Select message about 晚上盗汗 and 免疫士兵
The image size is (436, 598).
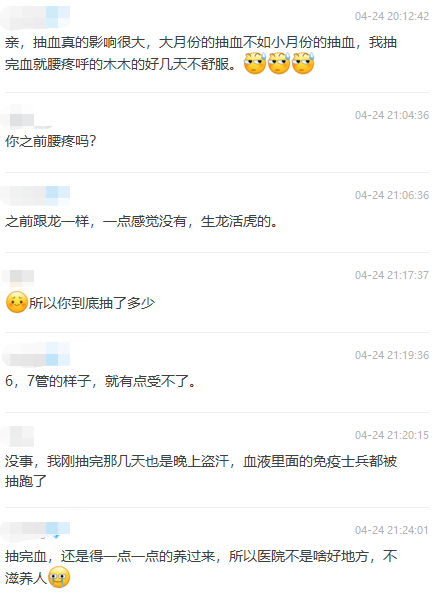click(x=201, y=471)
